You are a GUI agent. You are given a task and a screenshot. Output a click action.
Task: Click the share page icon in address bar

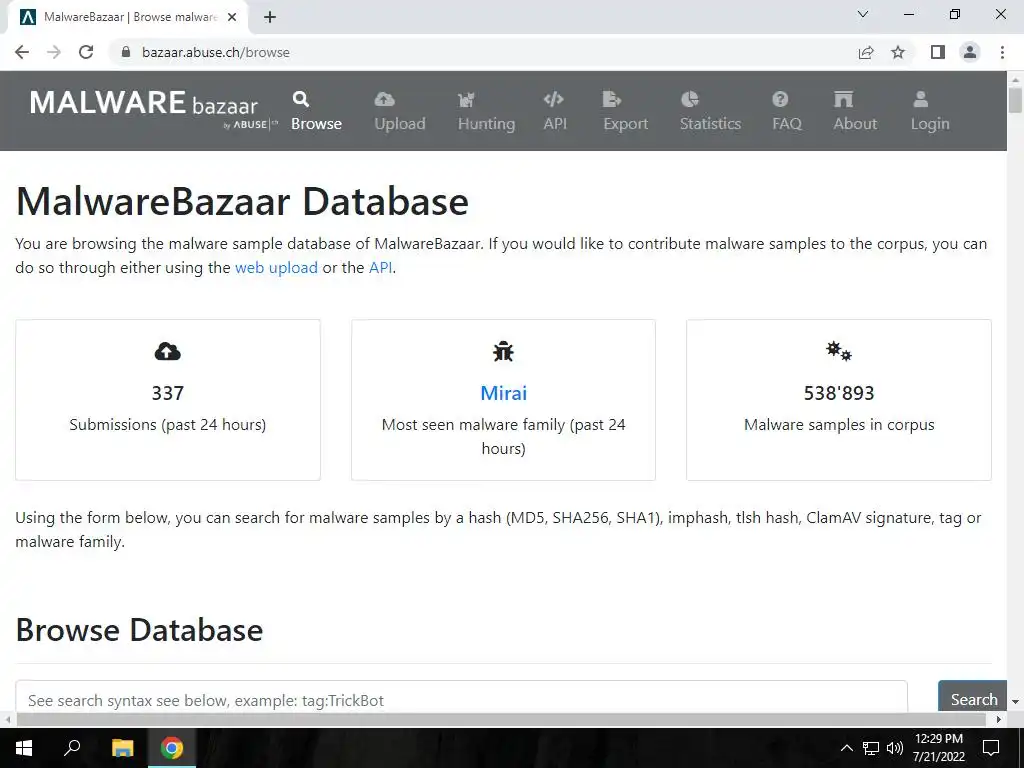pyautogui.click(x=866, y=52)
